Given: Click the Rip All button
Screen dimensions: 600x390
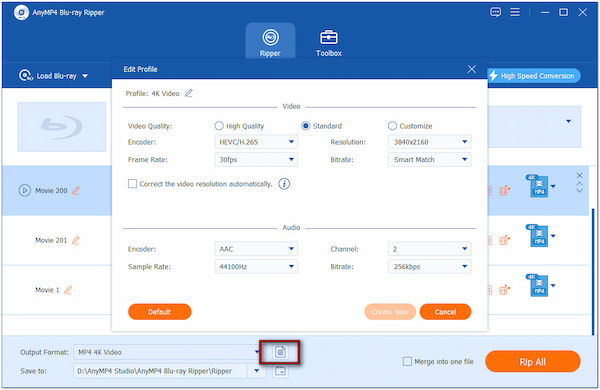Looking at the screenshot, I should click(533, 361).
